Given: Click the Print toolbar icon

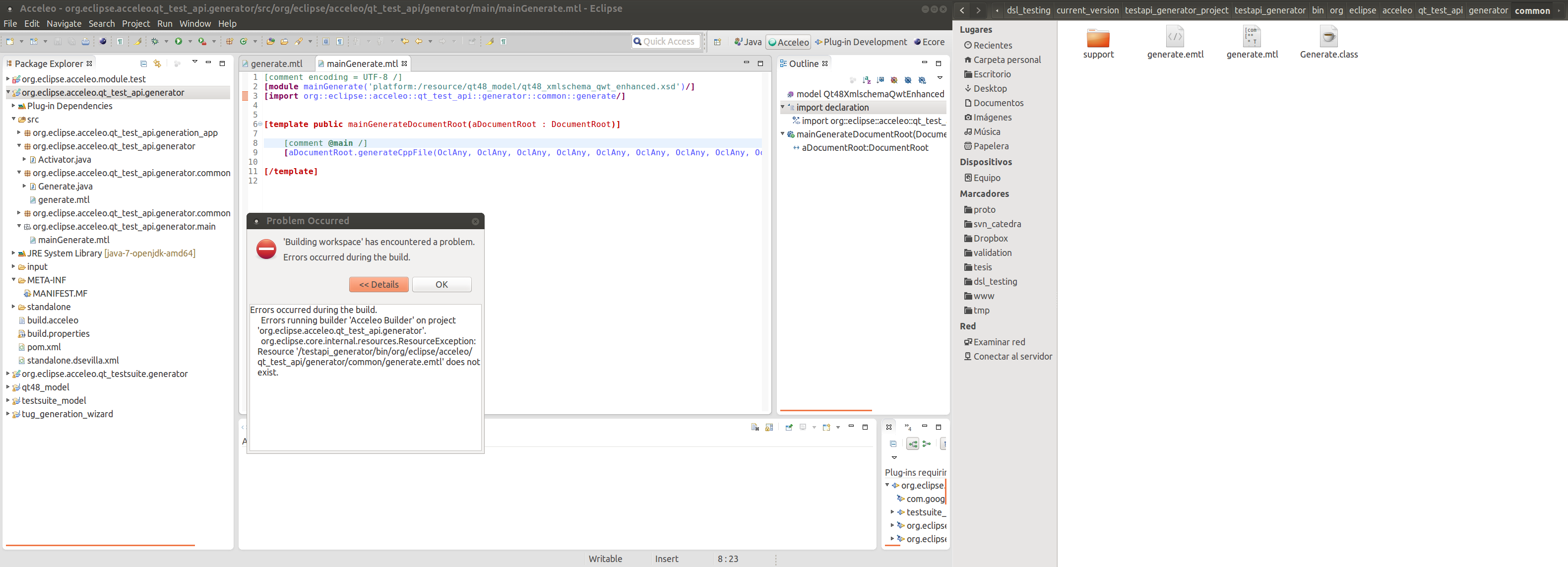Looking at the screenshot, I should 85,41.
